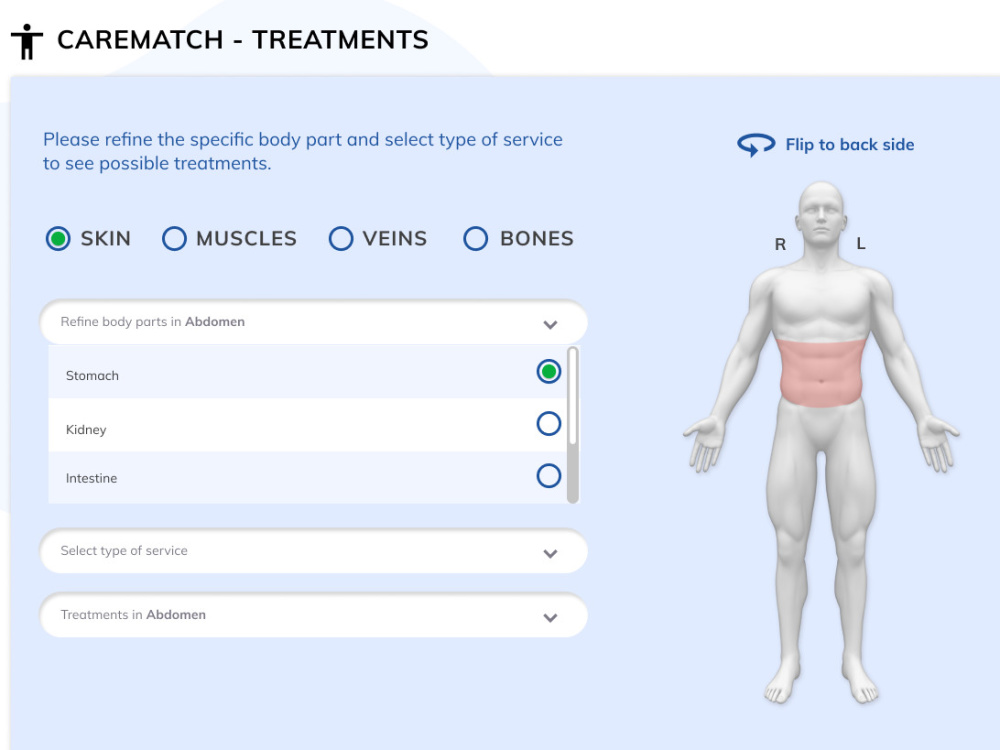The height and width of the screenshot is (750, 1000).
Task: Click the CAREMATCH - TREATMENTS title
Action: tap(242, 40)
